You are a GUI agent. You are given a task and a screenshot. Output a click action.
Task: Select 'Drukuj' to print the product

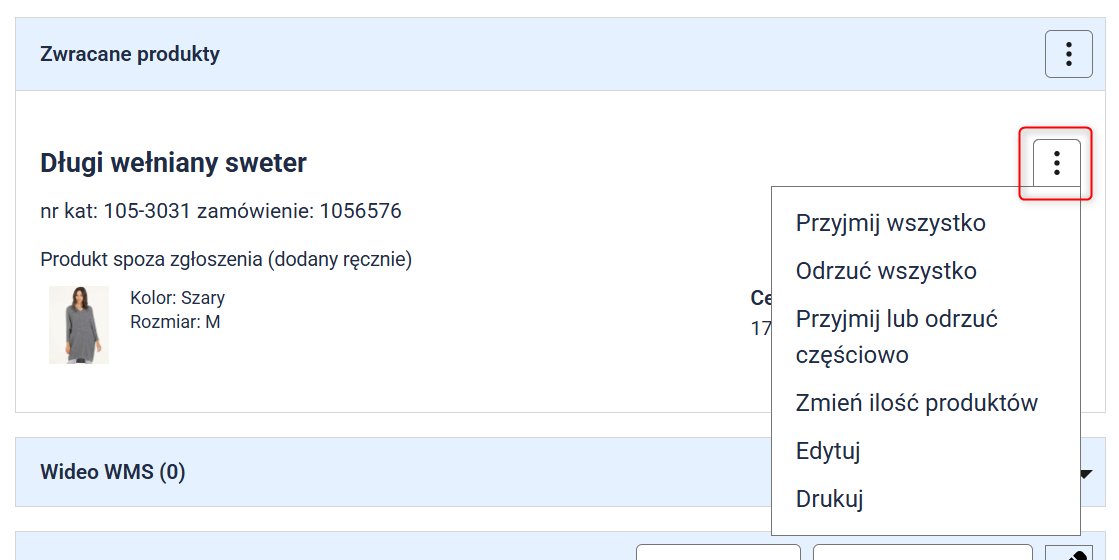point(829,499)
